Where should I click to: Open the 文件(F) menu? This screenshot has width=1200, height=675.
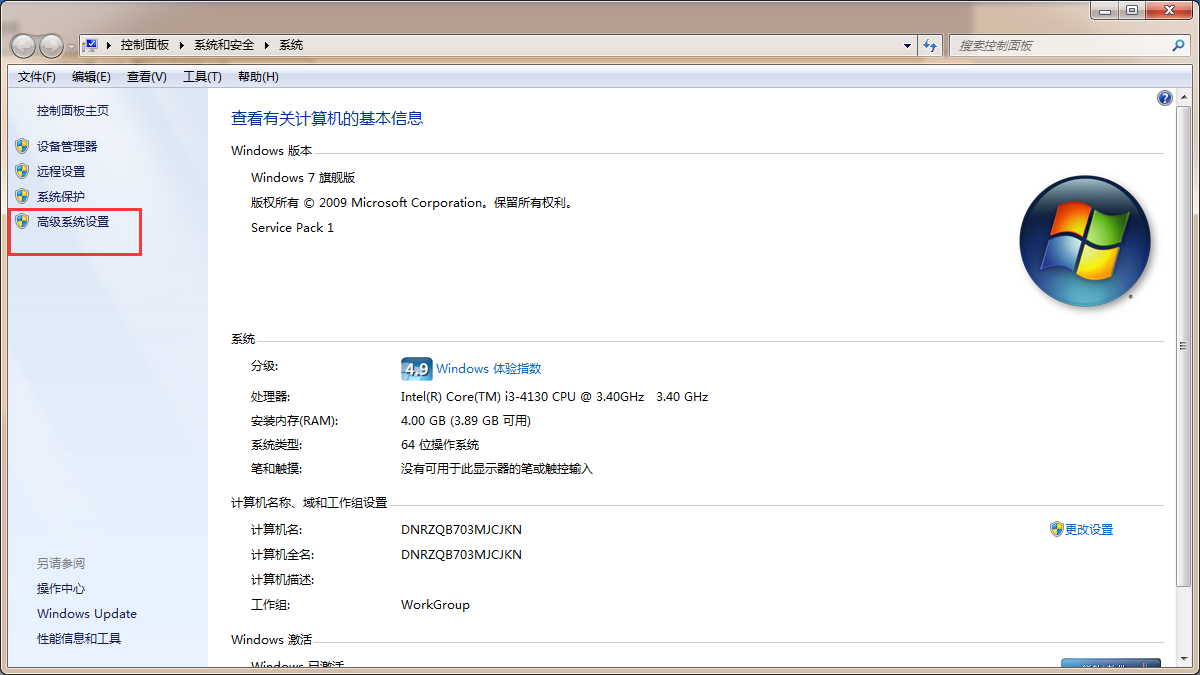tap(37, 77)
